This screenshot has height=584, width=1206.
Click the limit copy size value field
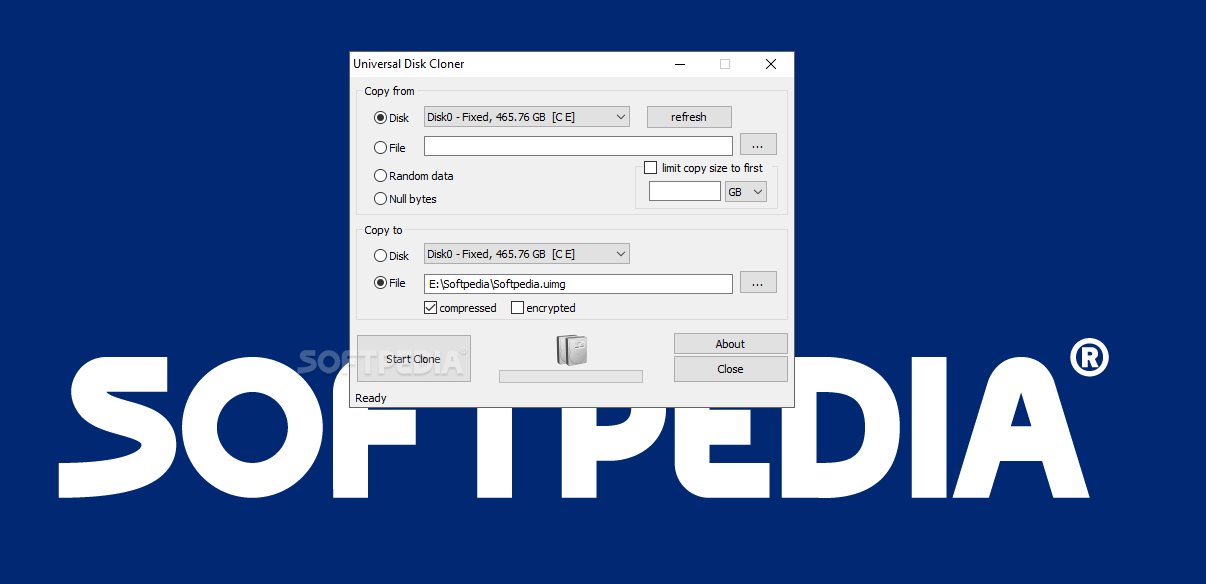(685, 191)
